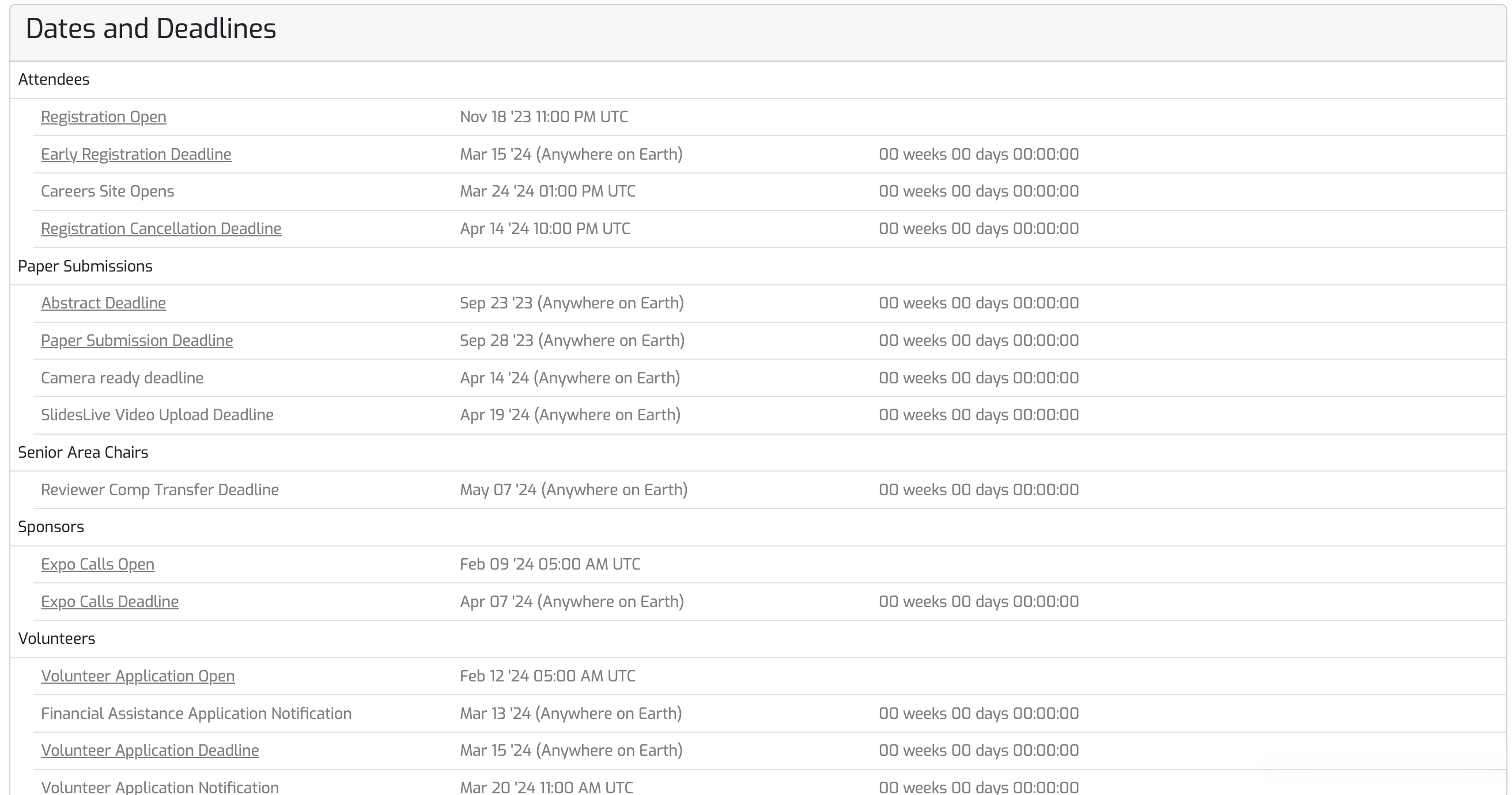
Task: Open the Registration Open link
Action: point(103,117)
